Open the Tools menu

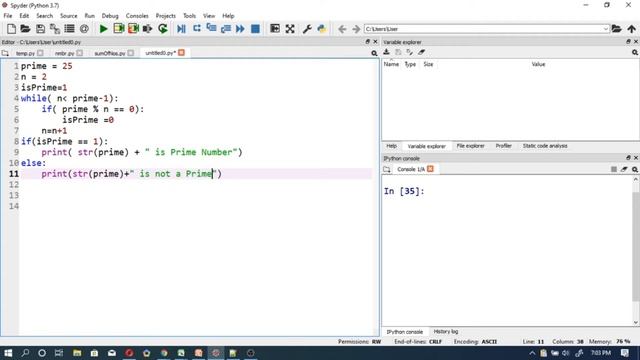point(189,16)
